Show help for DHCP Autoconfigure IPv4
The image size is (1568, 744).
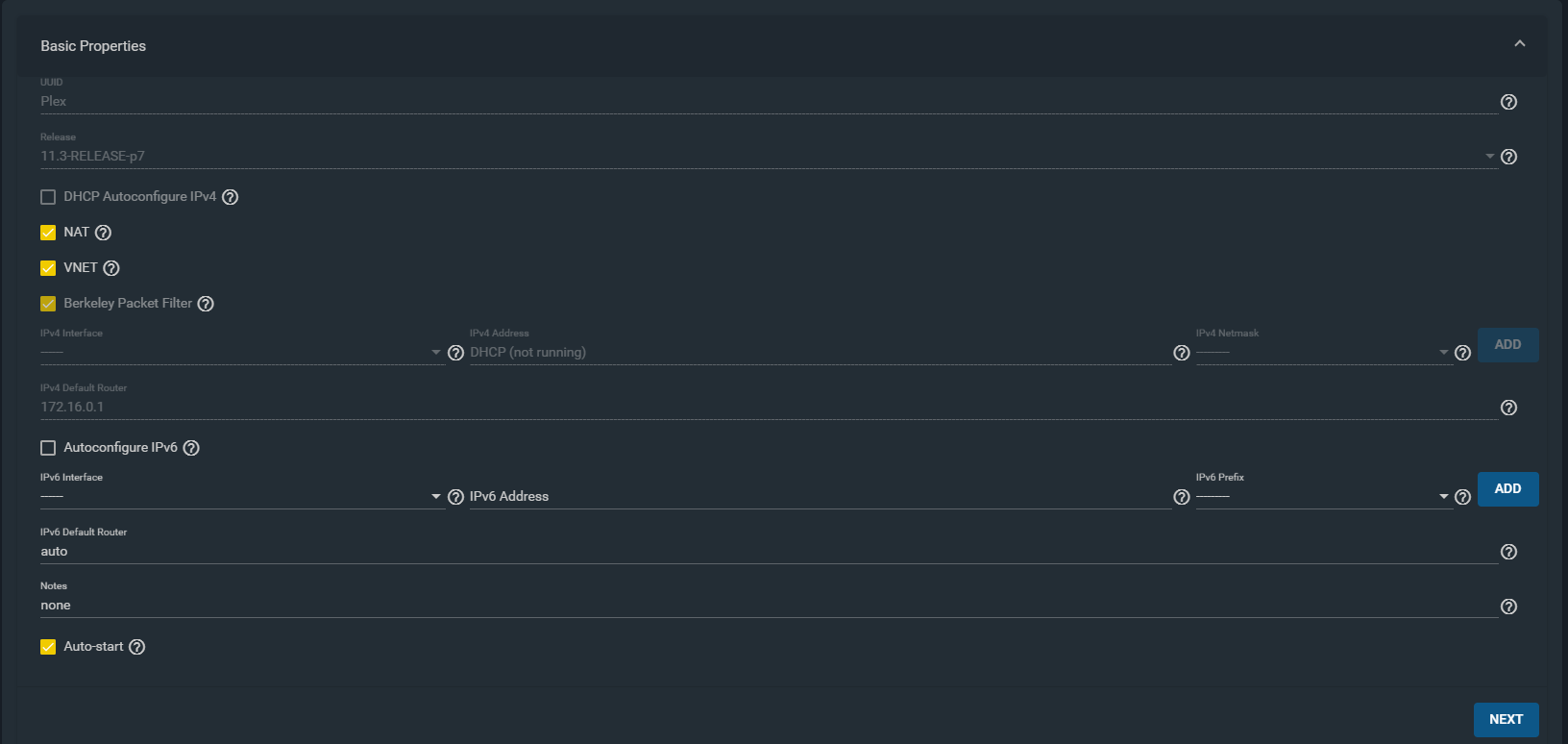click(x=231, y=197)
